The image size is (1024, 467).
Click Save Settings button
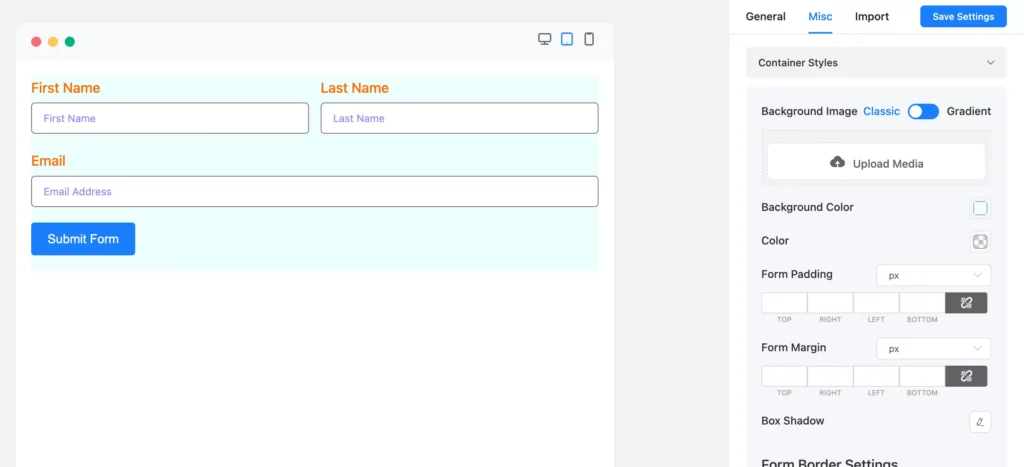963,16
